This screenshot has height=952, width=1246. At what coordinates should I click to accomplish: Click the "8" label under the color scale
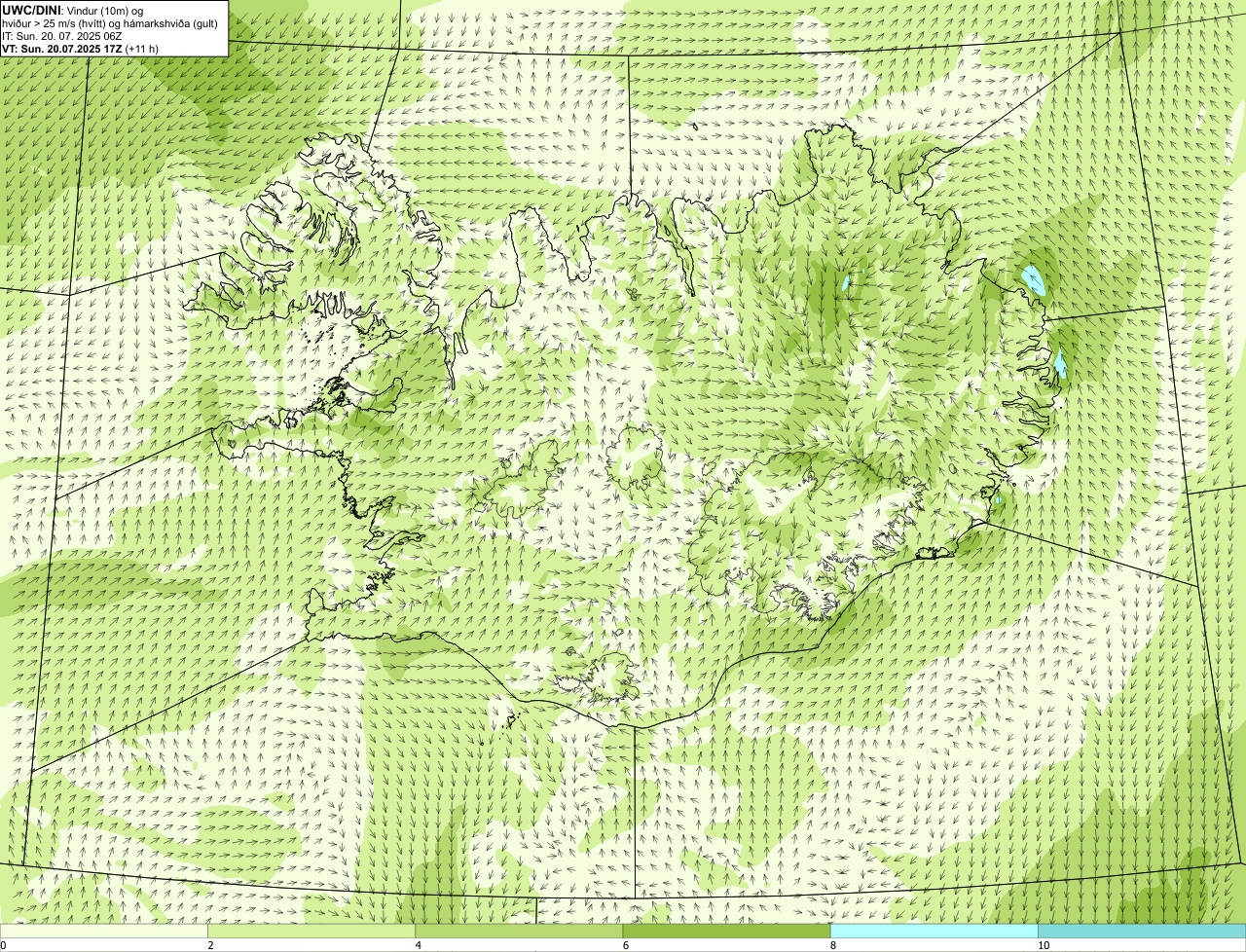pos(833,945)
